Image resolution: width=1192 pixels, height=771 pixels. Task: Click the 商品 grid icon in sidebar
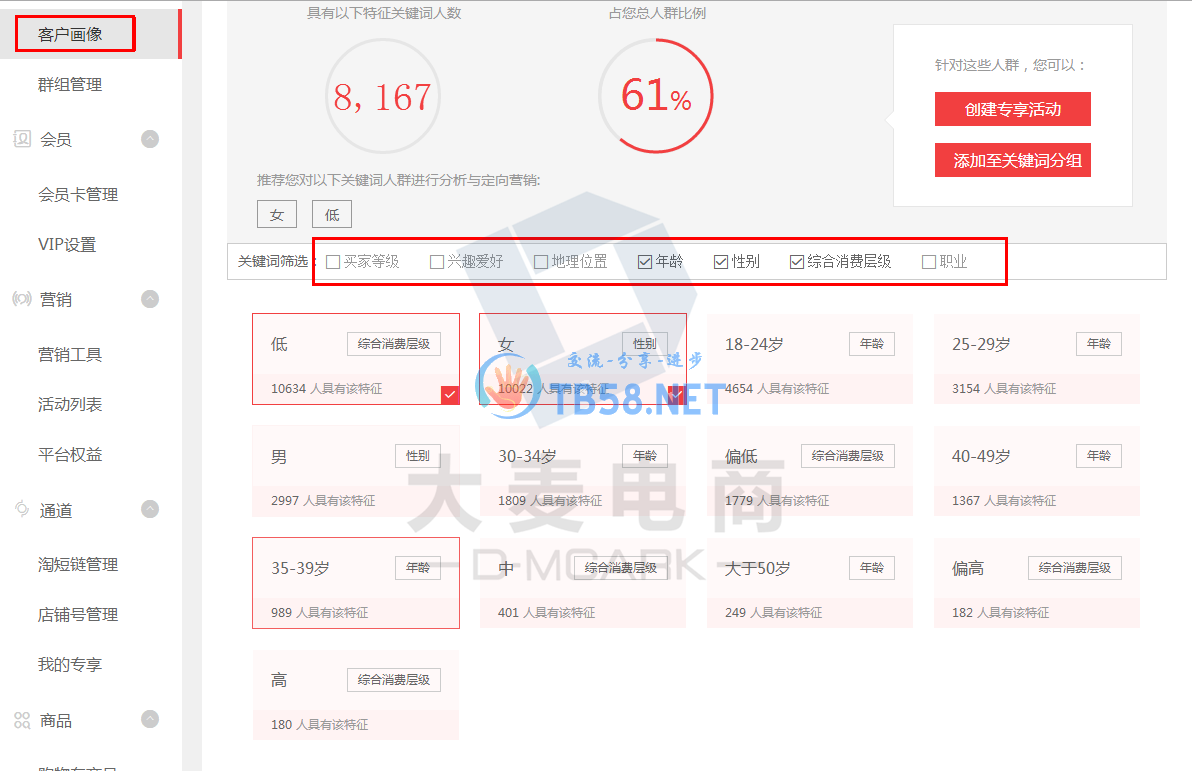(22, 720)
